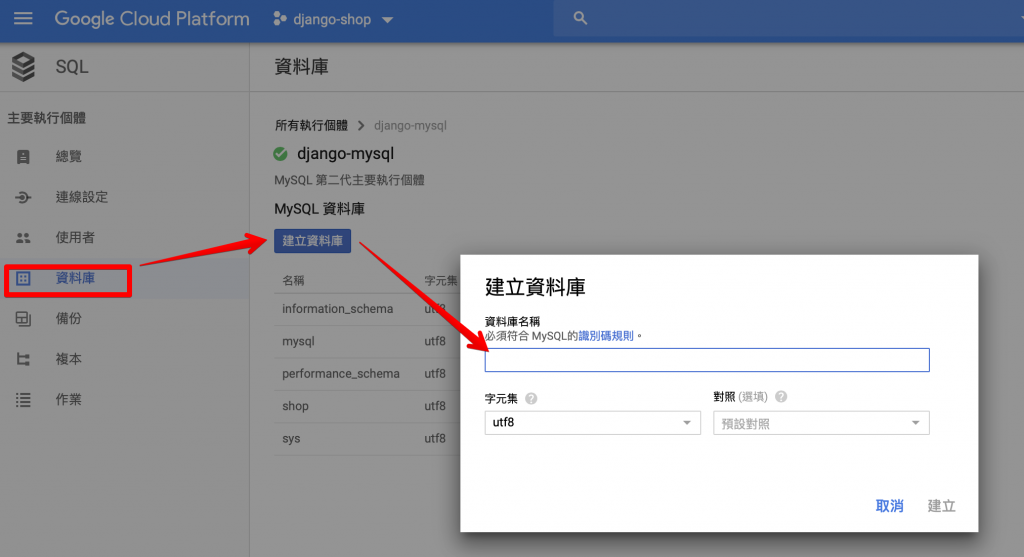1024x557 pixels.
Task: Click help icon next to 對照
Action: click(780, 396)
